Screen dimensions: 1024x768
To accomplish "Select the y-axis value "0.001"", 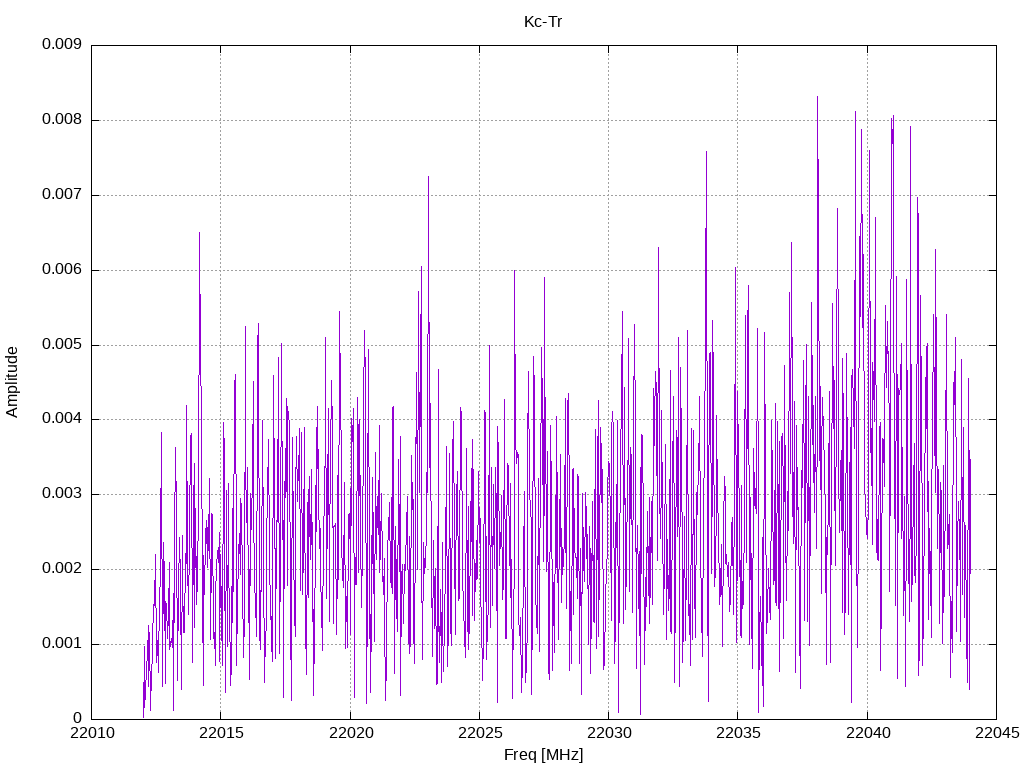I will [62, 644].
